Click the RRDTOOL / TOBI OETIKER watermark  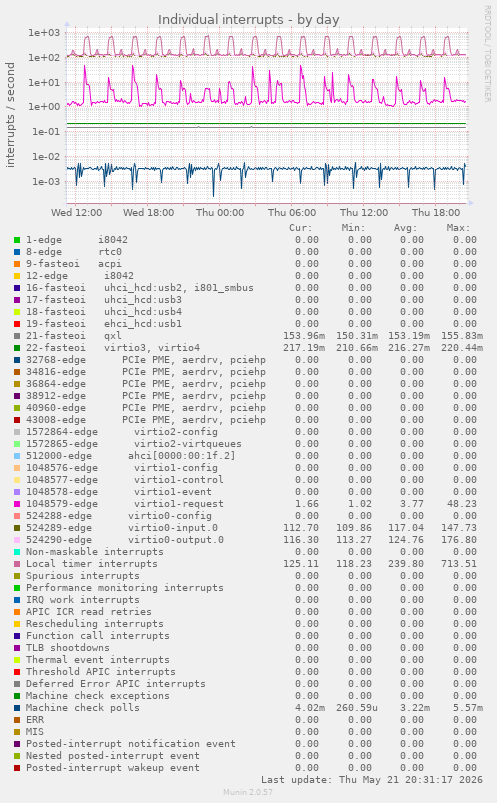pos(487,53)
